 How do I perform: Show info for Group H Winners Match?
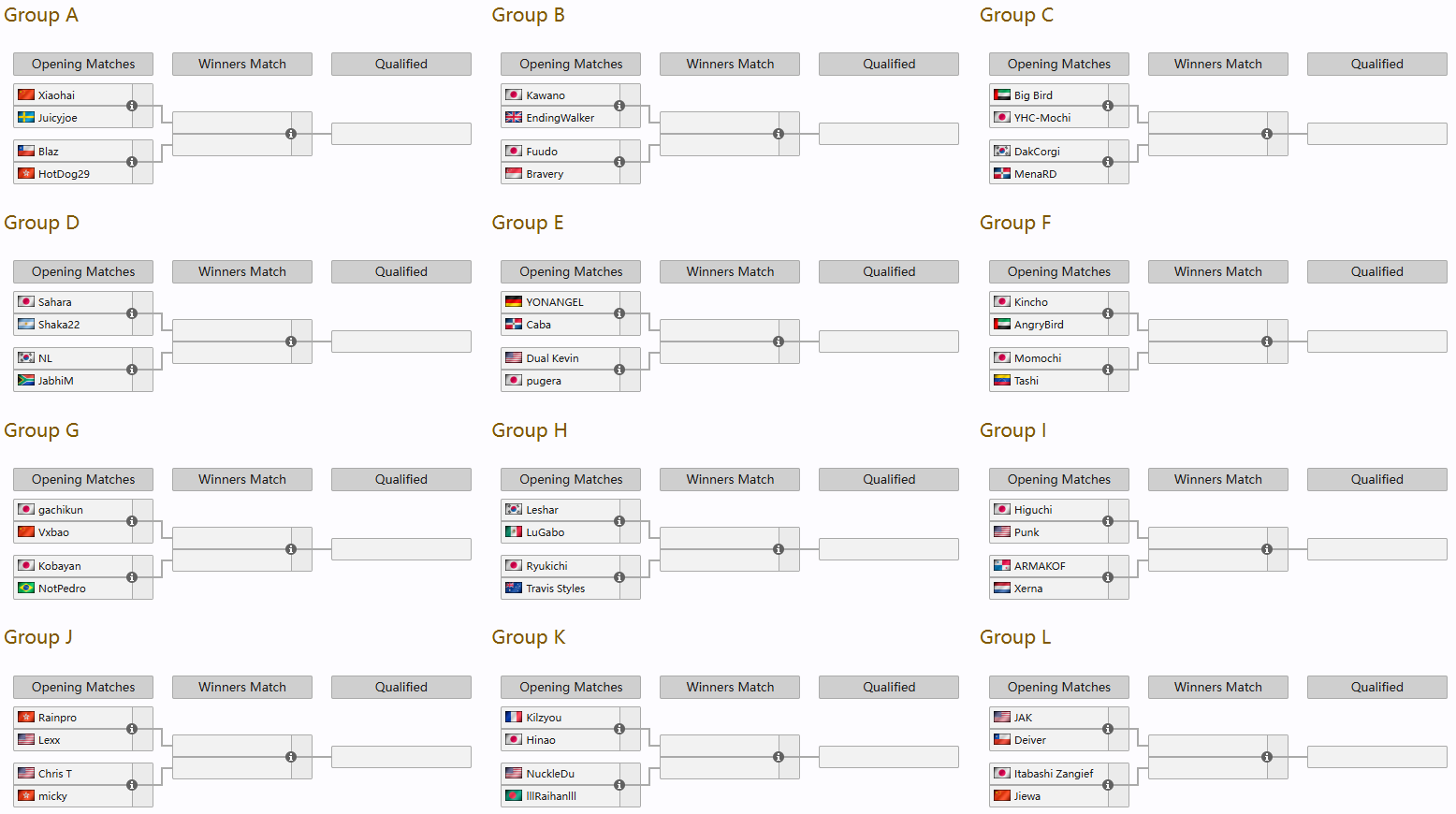coord(779,549)
